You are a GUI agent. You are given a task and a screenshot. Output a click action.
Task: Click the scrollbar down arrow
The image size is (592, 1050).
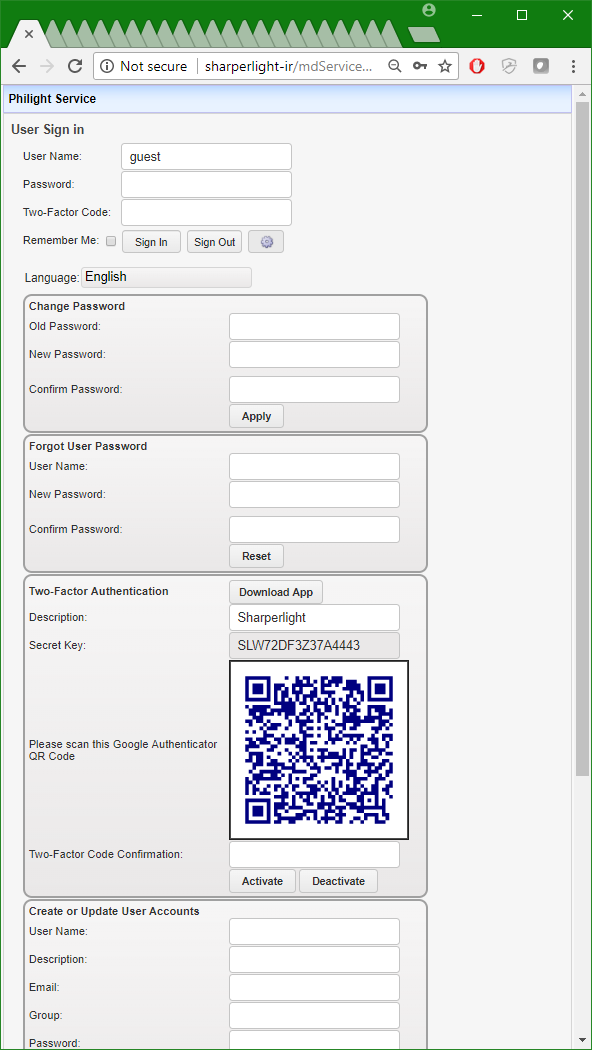click(x=583, y=1042)
